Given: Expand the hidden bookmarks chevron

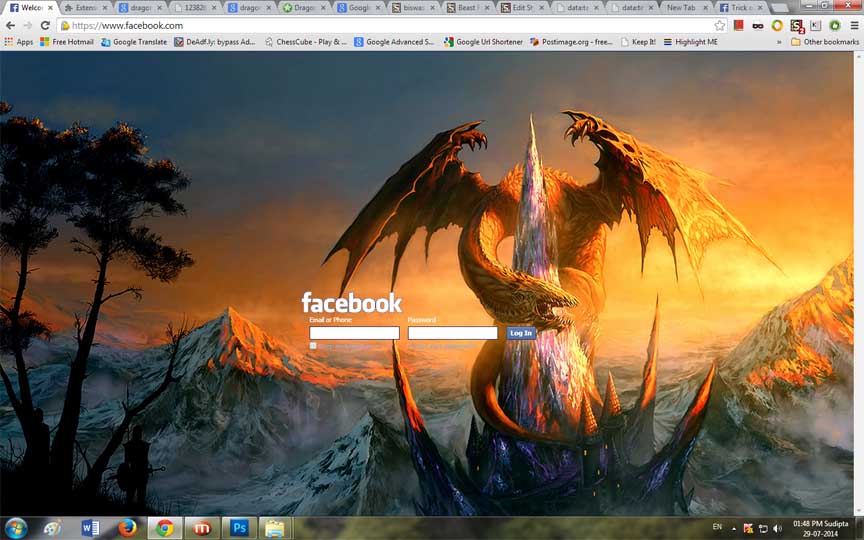Looking at the screenshot, I should (x=779, y=42).
